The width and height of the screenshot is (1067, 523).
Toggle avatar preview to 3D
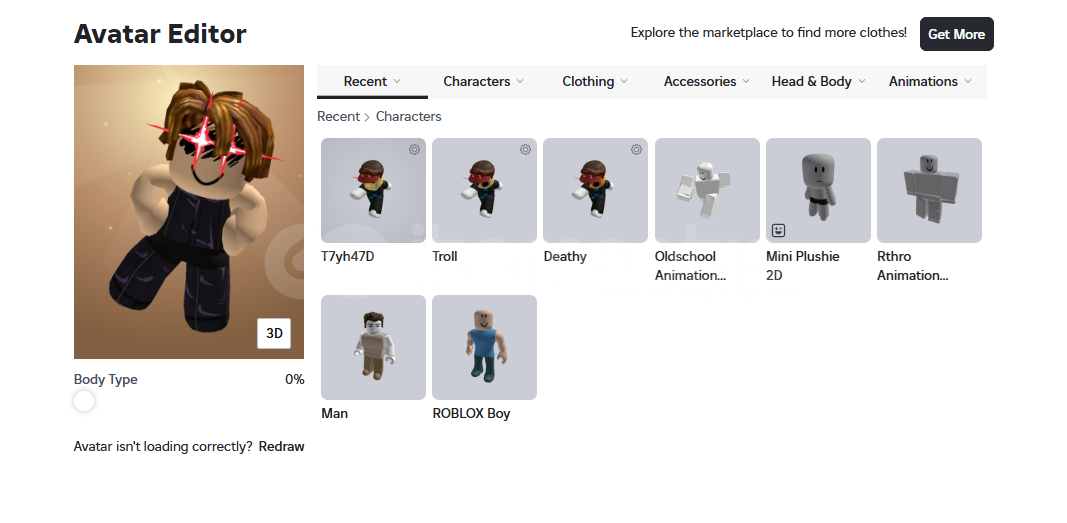point(274,333)
